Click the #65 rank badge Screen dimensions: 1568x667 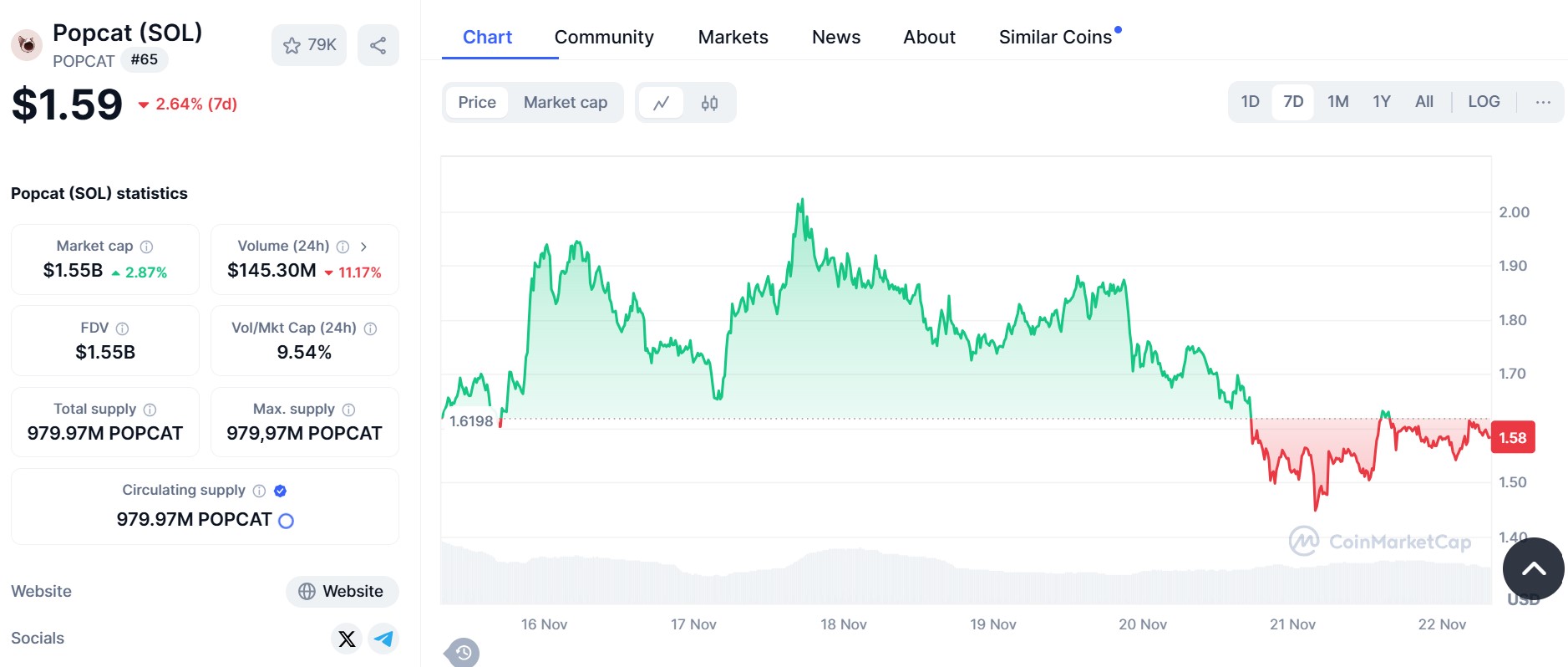pos(145,60)
